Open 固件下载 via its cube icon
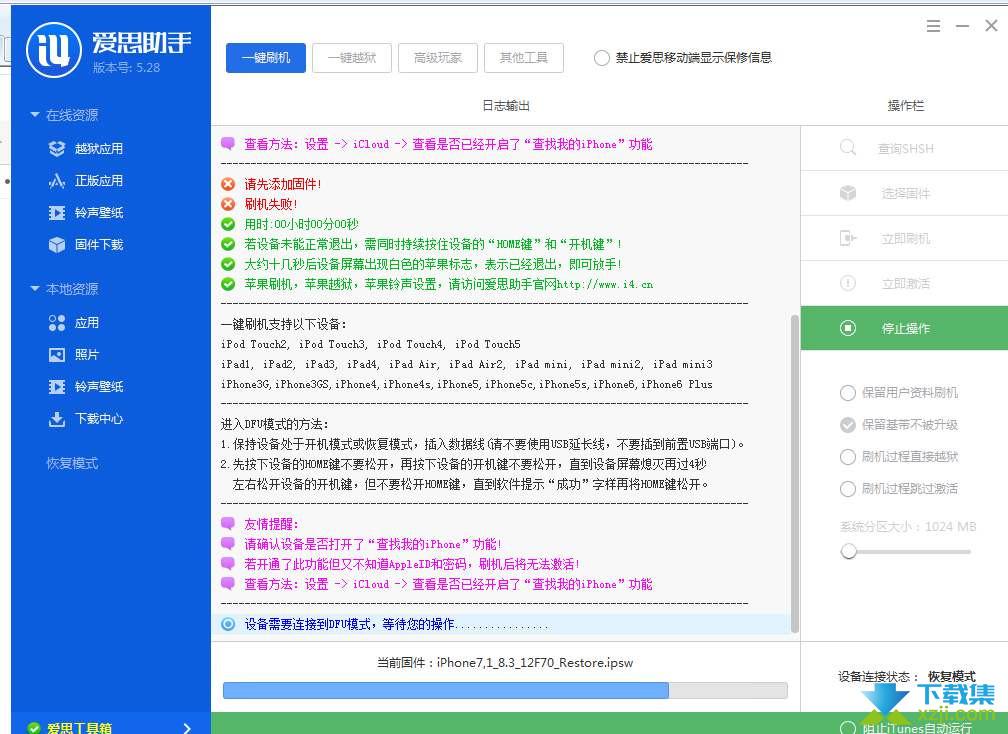The width and height of the screenshot is (1008, 734). [x=57, y=244]
